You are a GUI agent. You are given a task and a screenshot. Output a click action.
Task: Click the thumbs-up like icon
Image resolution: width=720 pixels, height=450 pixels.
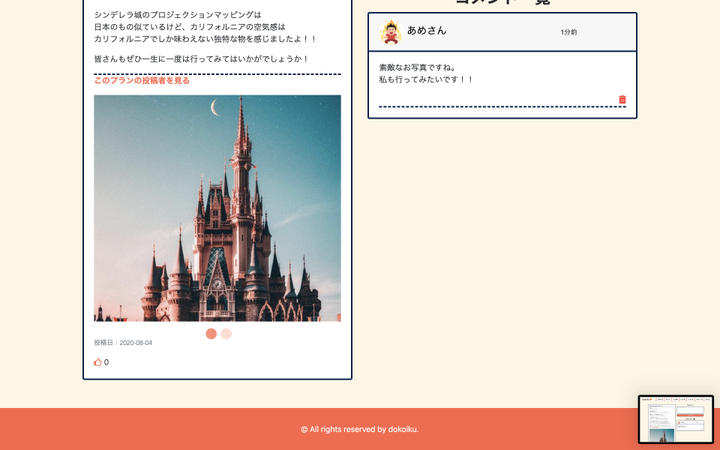pos(98,362)
